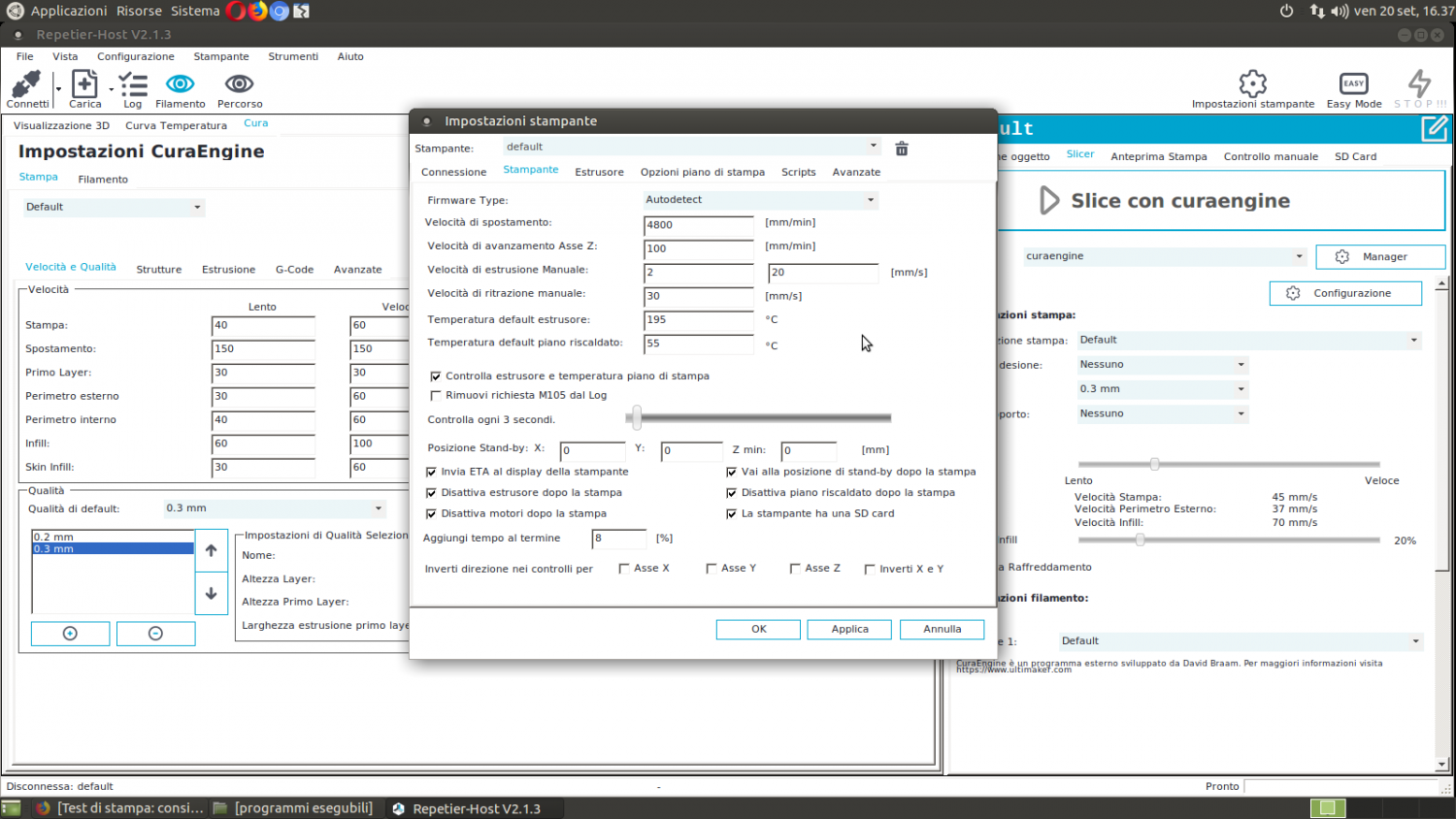This screenshot has height=819, width=1456.
Task: Toggle La stampante ha una SD card
Action: [732, 514]
